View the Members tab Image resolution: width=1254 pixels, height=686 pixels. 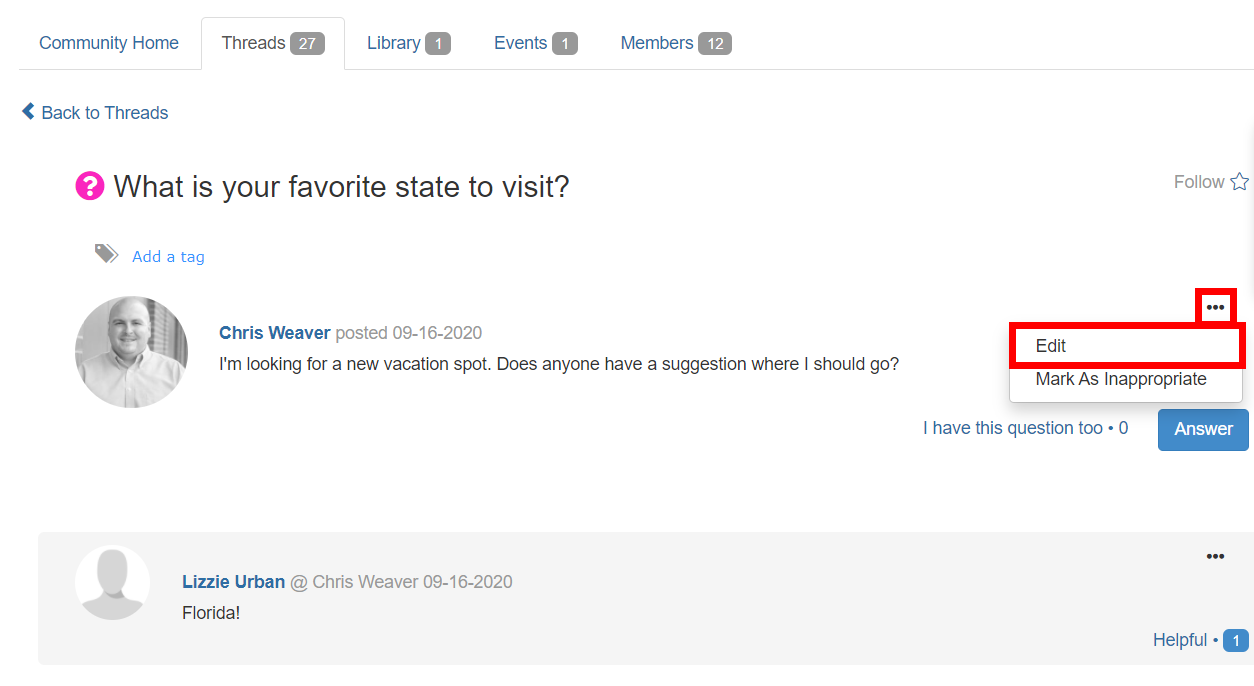676,43
